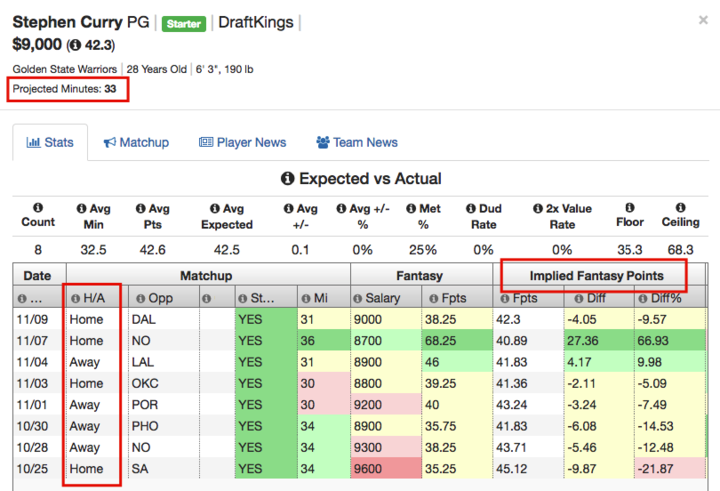Switch to the Team News tab

(356, 143)
